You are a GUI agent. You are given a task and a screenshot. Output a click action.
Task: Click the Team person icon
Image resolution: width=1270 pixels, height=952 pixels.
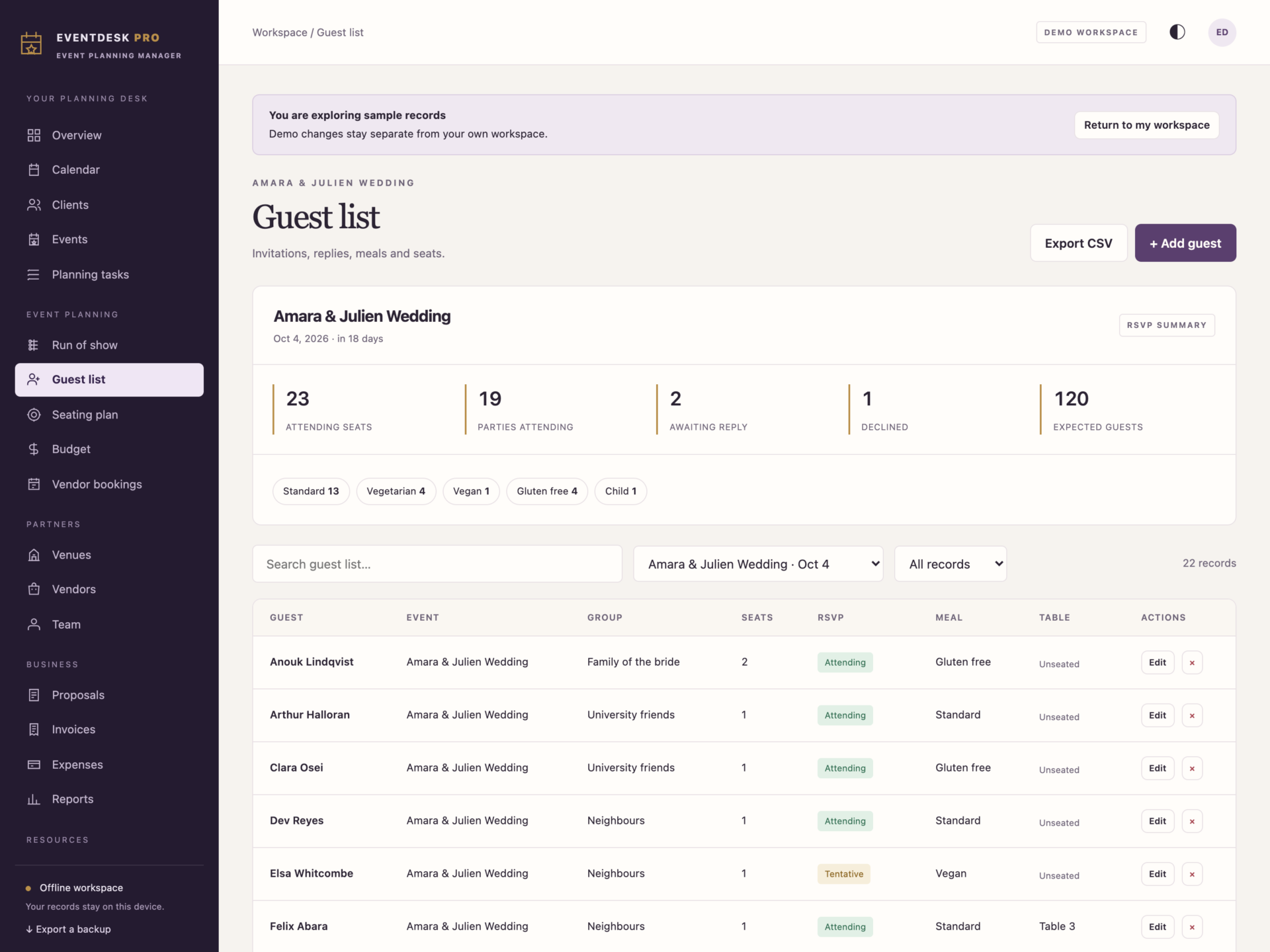(34, 625)
